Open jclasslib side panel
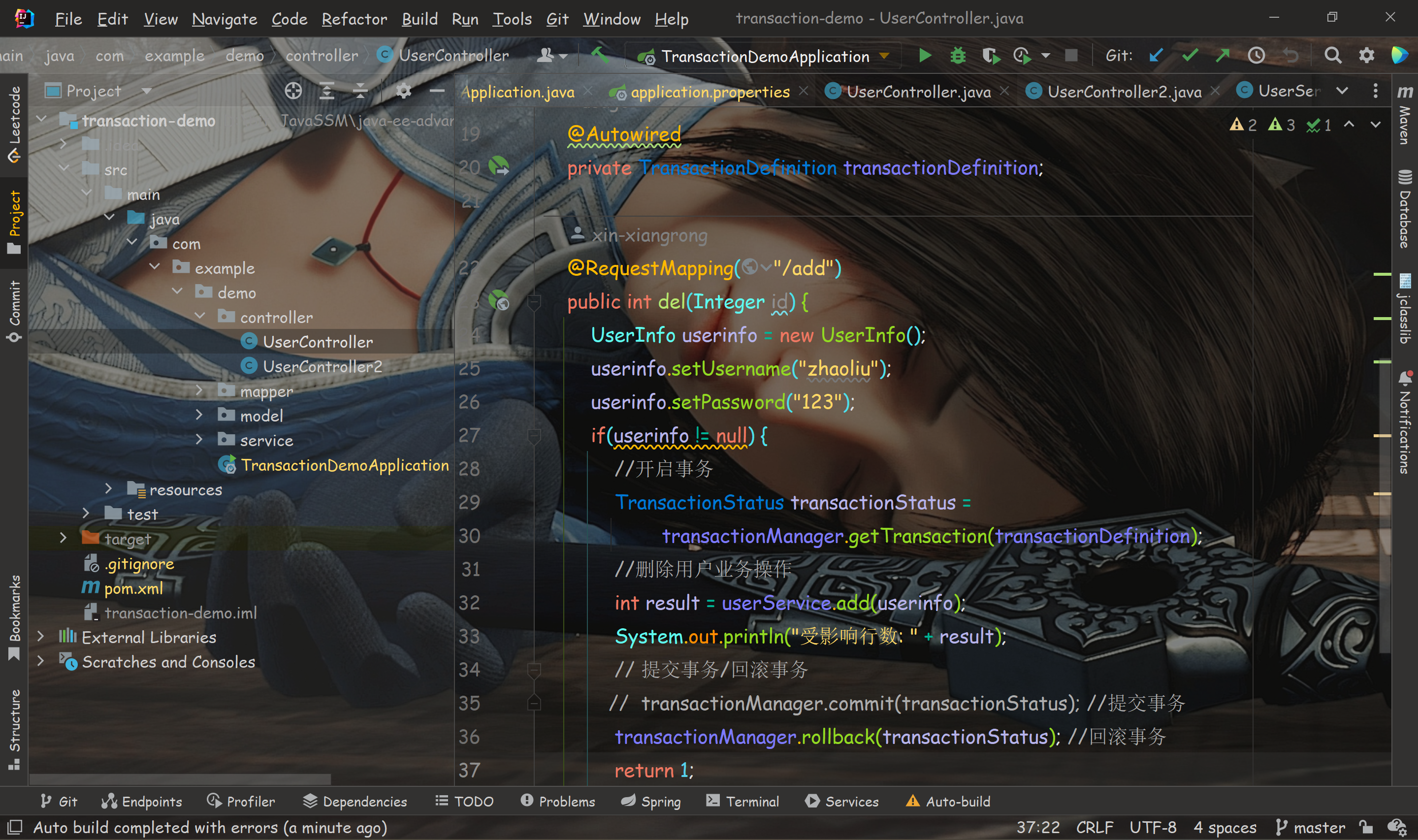The image size is (1418, 840). tap(1404, 309)
